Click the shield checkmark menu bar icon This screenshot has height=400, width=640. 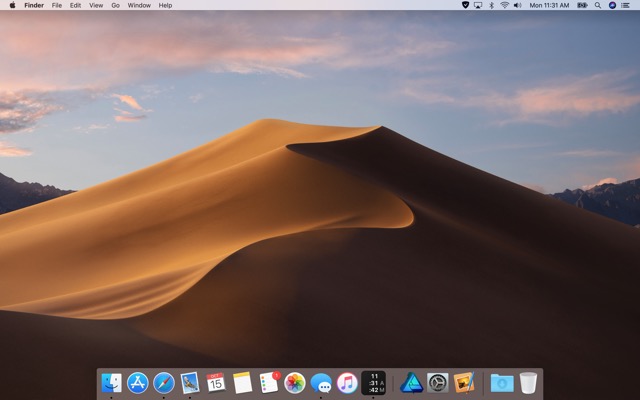465,5
